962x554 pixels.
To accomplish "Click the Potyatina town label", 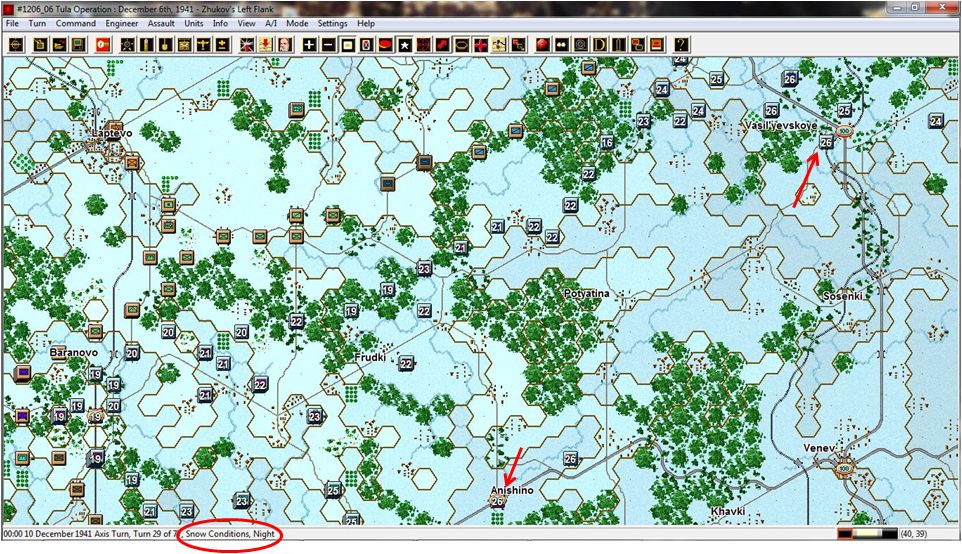I will tap(587, 293).
